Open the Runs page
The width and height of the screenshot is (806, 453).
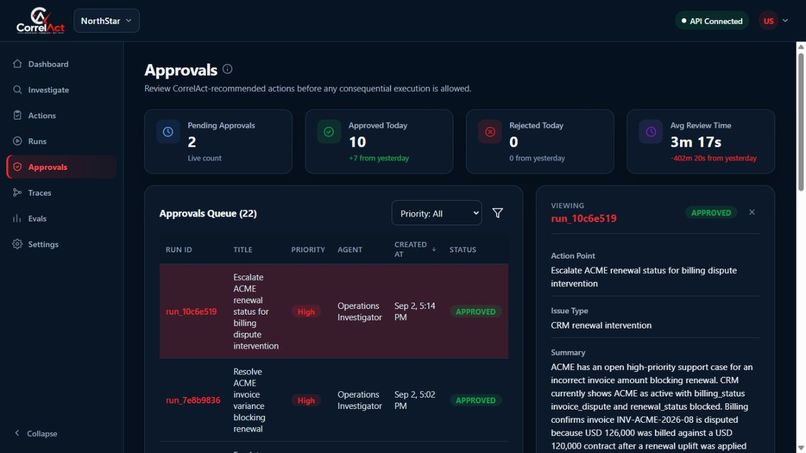coord(37,141)
